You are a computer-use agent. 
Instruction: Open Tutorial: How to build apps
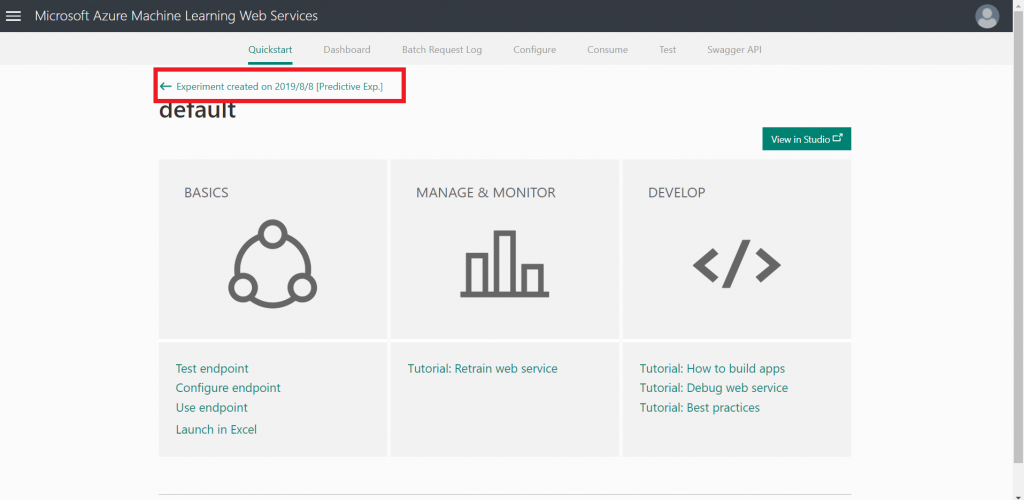coord(712,369)
